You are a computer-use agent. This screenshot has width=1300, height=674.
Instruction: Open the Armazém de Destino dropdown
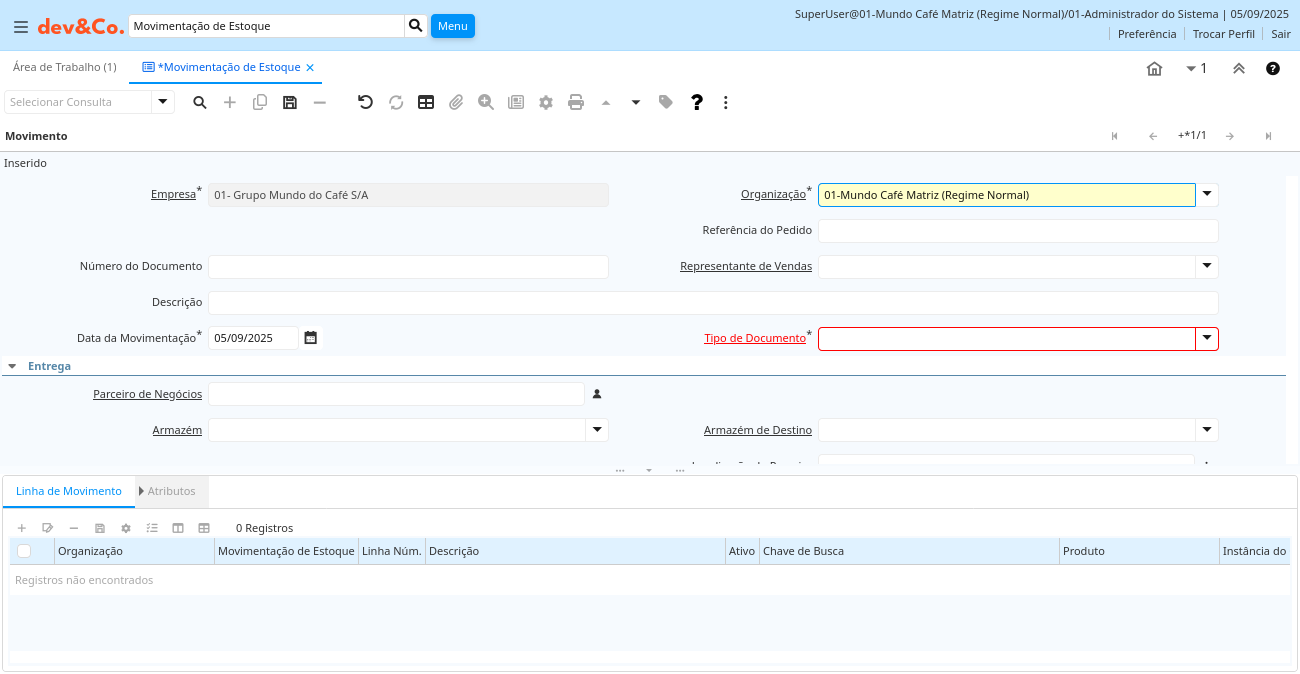pyautogui.click(x=1207, y=430)
